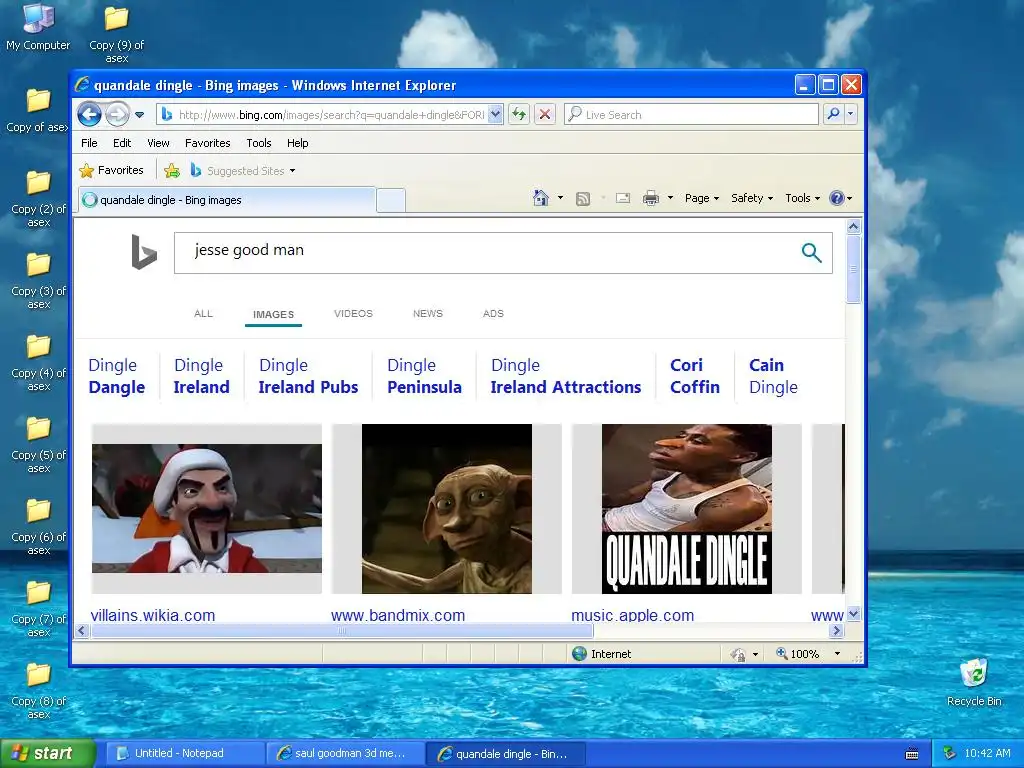The image size is (1024, 768).
Task: Click the Internet security zone indicator
Action: [601, 654]
